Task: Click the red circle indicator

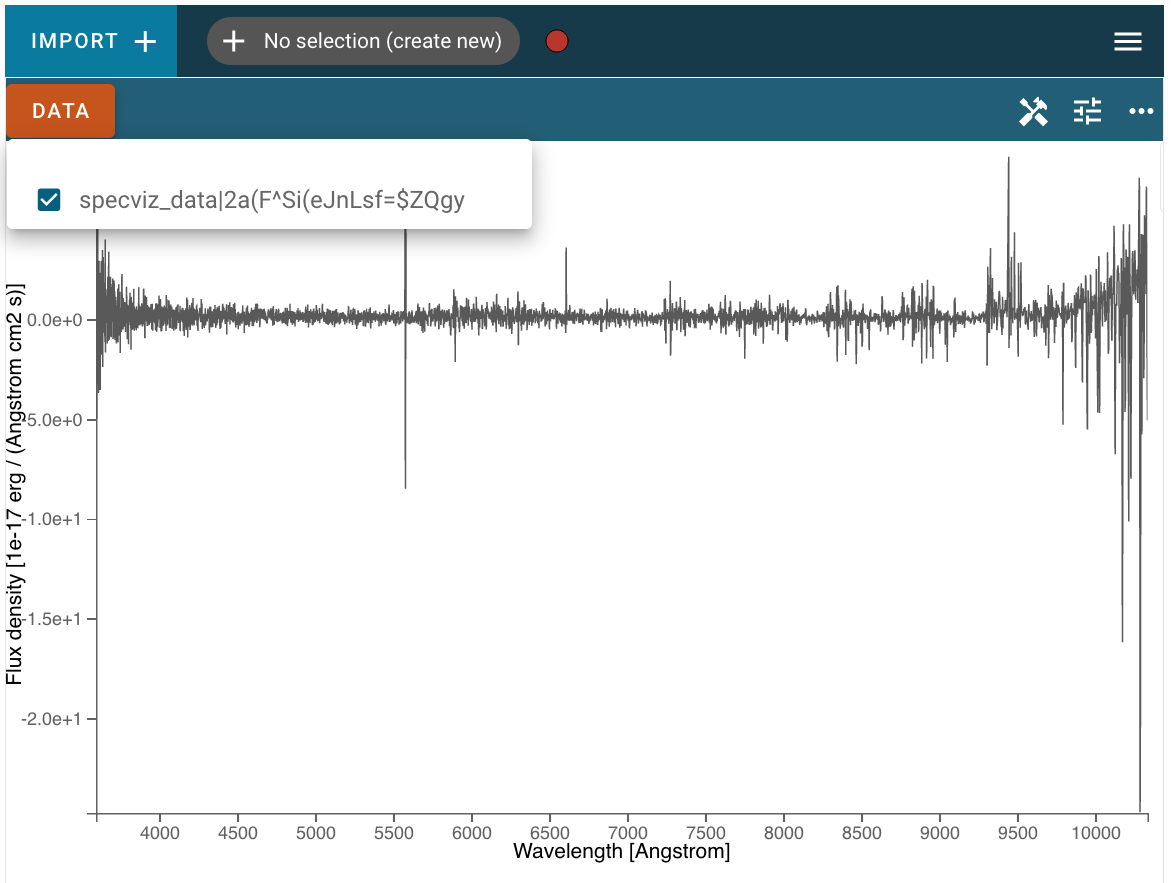Action: point(557,41)
